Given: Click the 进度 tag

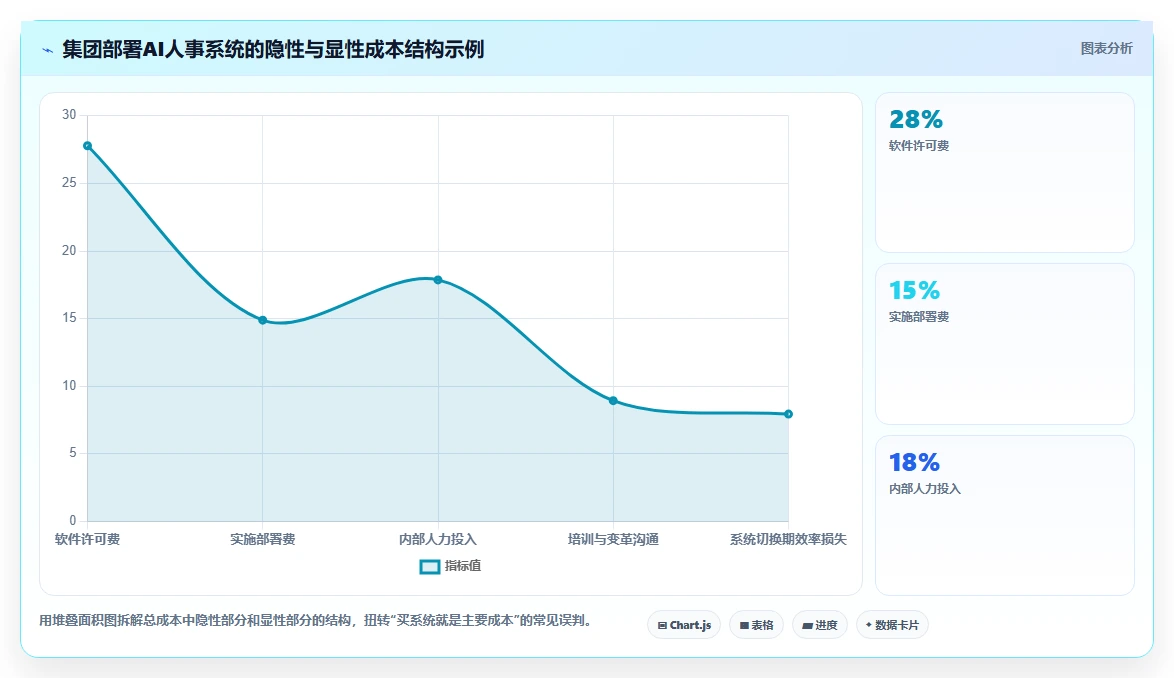Looking at the screenshot, I should (820, 625).
